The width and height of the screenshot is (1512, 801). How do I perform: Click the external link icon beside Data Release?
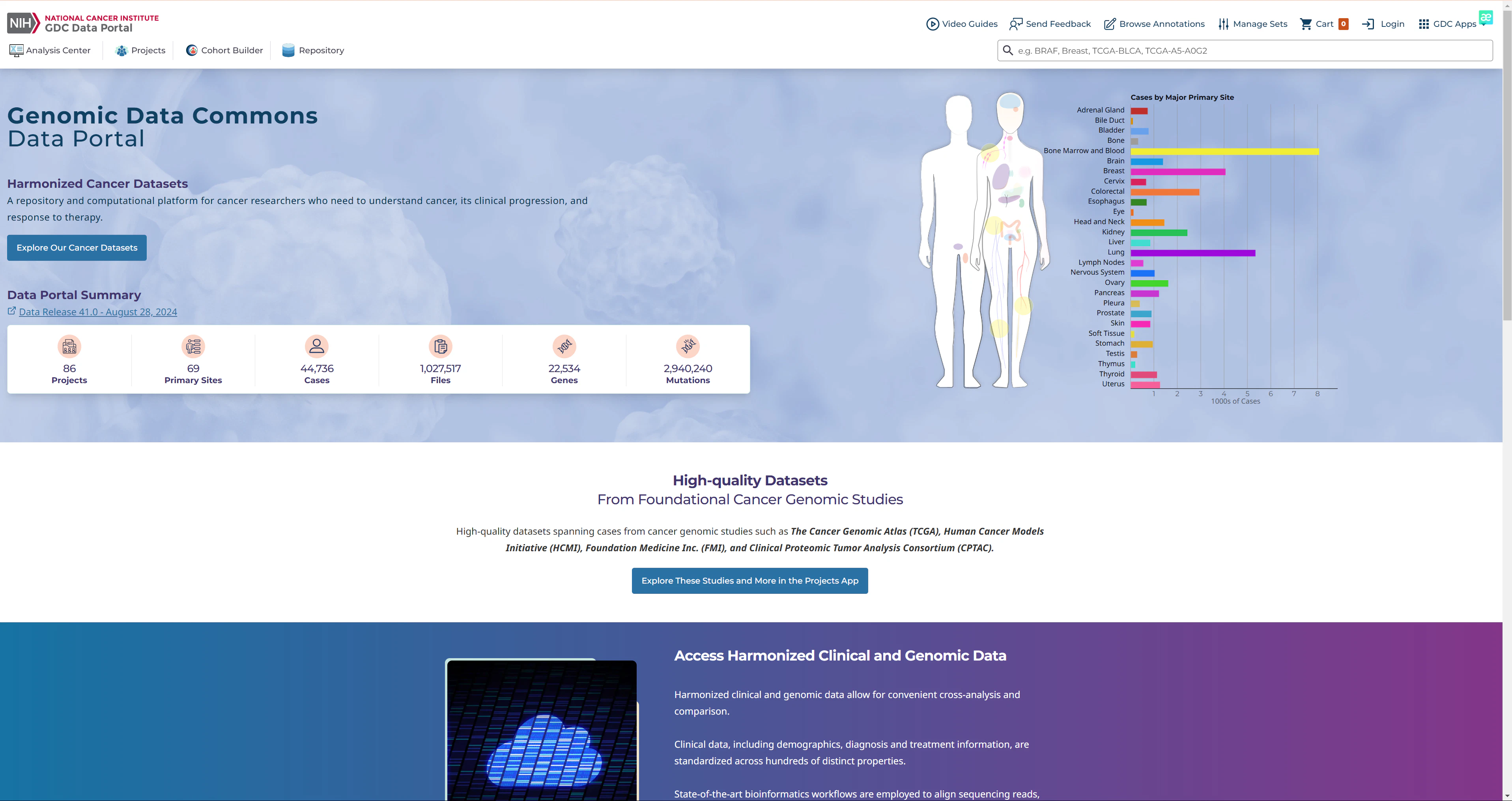[x=12, y=311]
